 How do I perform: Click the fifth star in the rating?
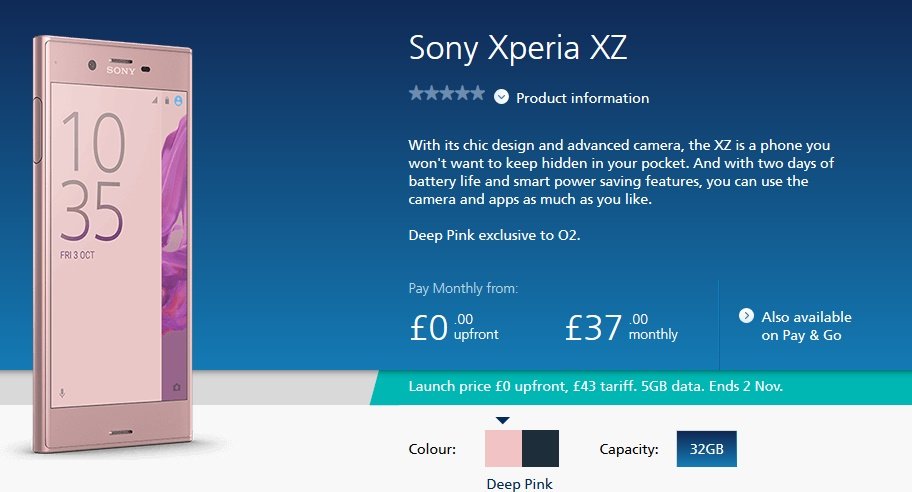(477, 94)
